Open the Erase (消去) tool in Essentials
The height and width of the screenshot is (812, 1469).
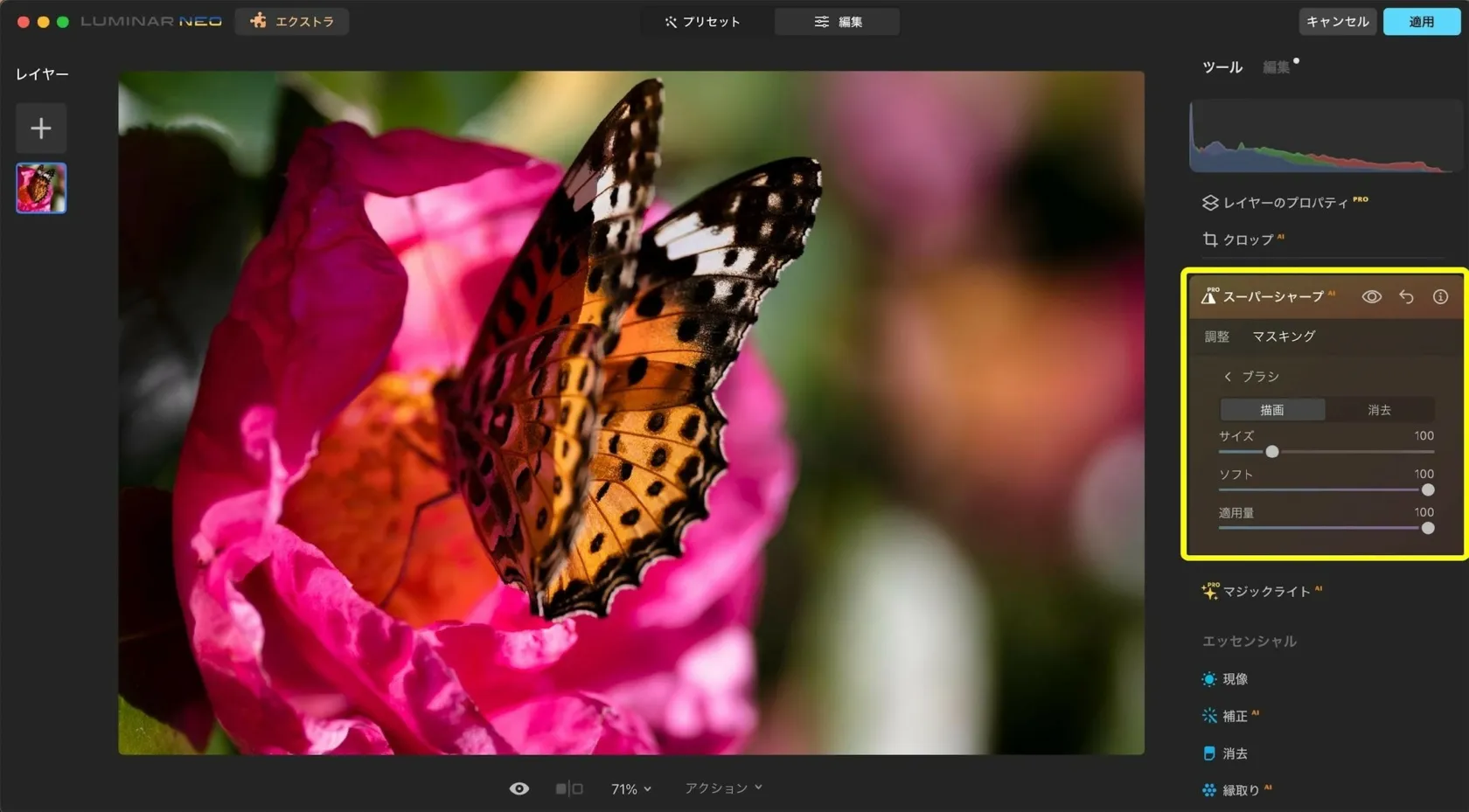[1234, 753]
